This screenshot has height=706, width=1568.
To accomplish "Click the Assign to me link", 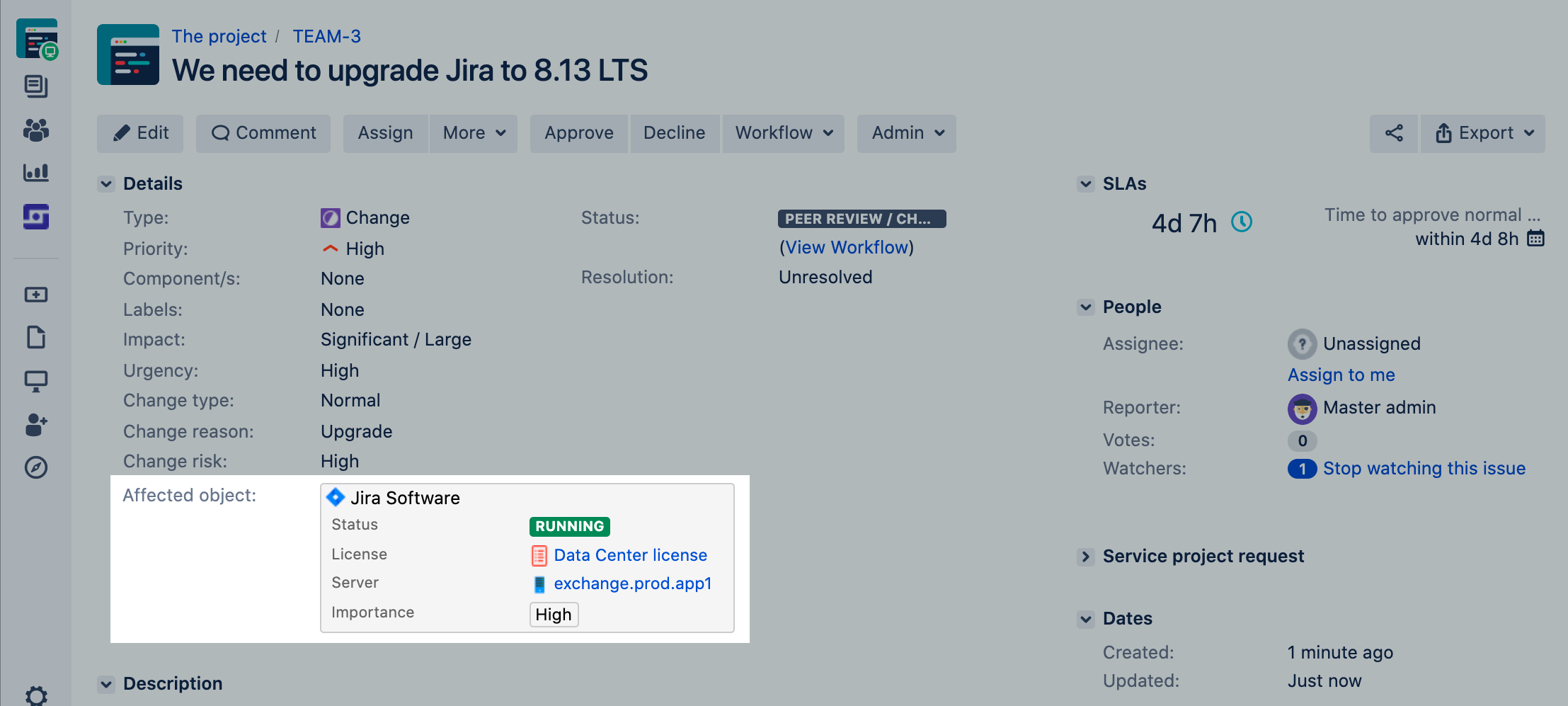I will [x=1341, y=375].
